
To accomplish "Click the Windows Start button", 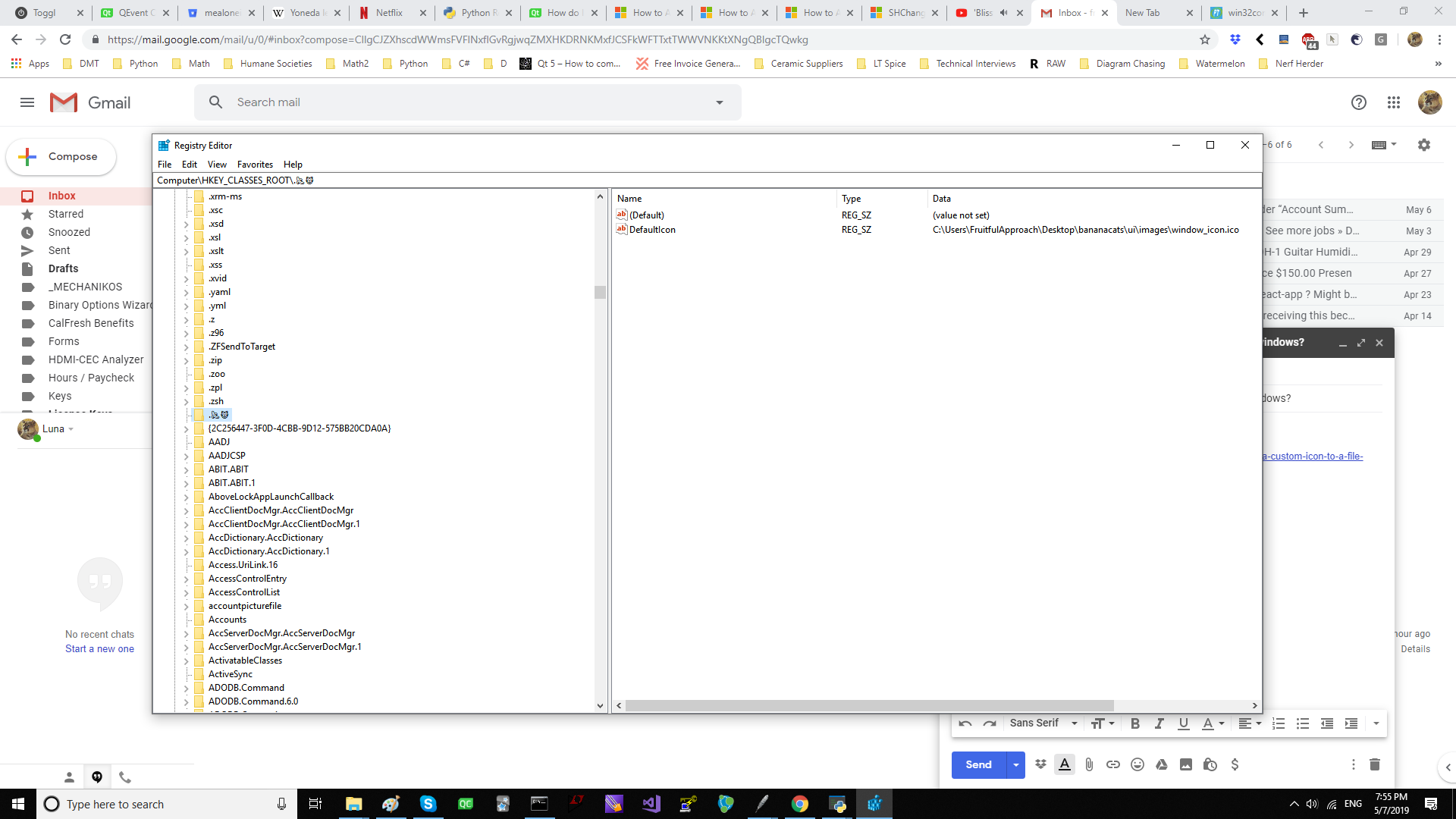I will (x=18, y=804).
